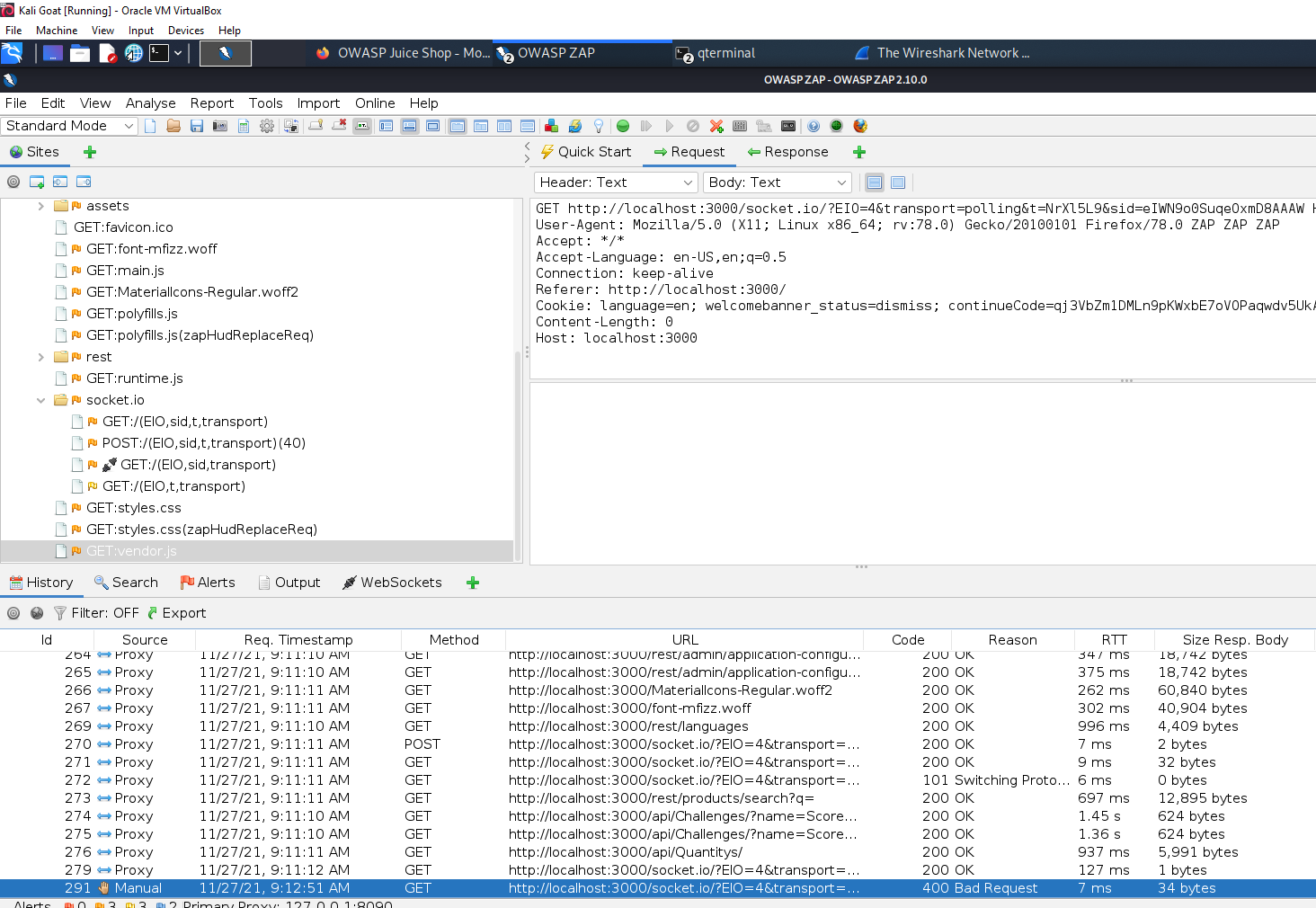The image size is (1316, 908).
Task: Open Session Properties from the toolbar
Action: pyautogui.click(x=244, y=126)
